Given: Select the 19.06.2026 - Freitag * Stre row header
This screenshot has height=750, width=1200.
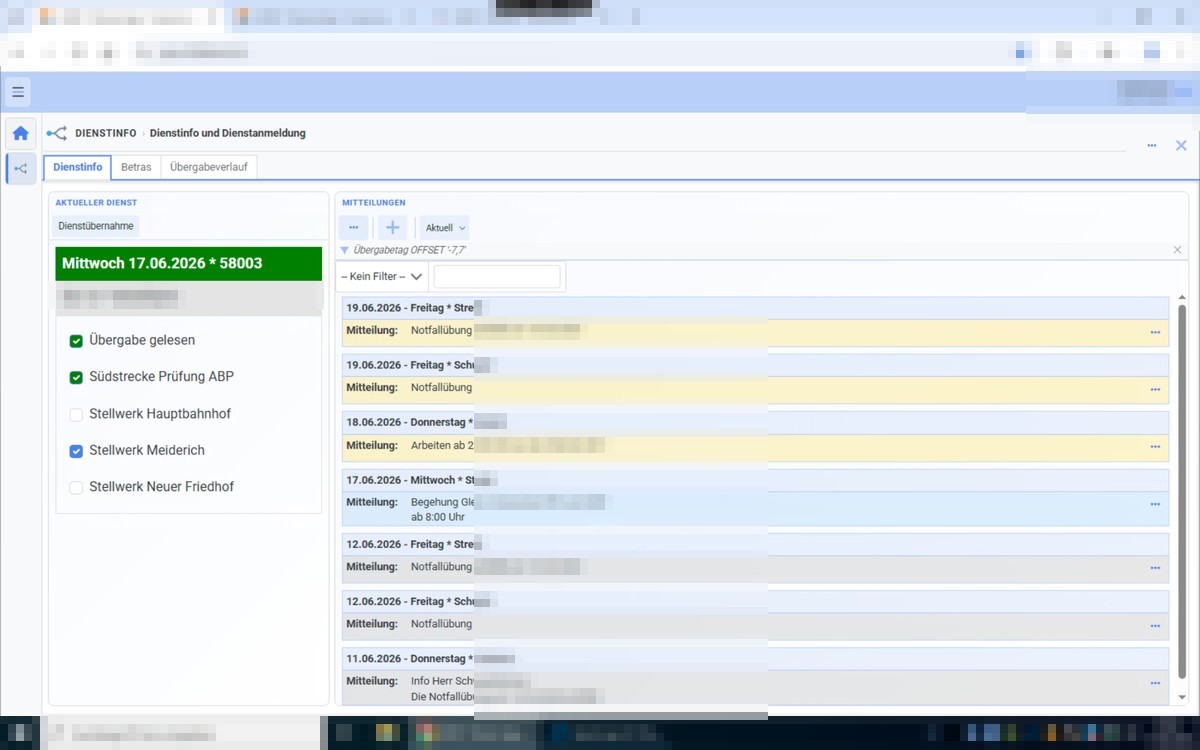Looking at the screenshot, I should (755, 308).
